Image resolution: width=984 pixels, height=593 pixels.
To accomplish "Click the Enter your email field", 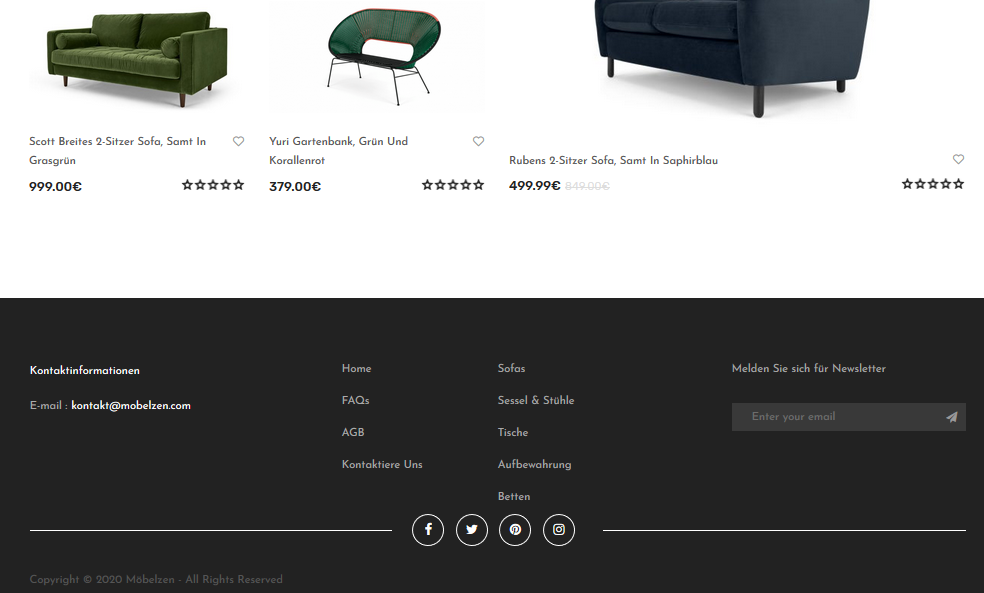I will click(836, 417).
